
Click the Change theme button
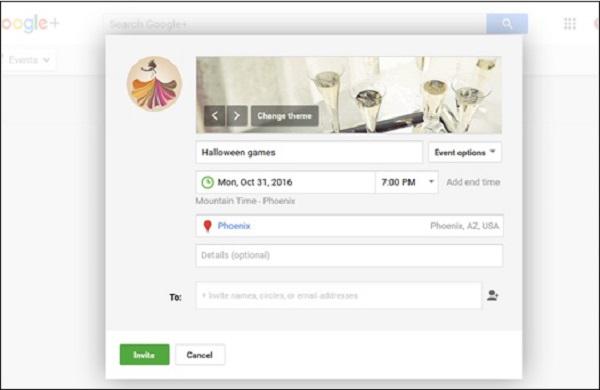[x=284, y=116]
